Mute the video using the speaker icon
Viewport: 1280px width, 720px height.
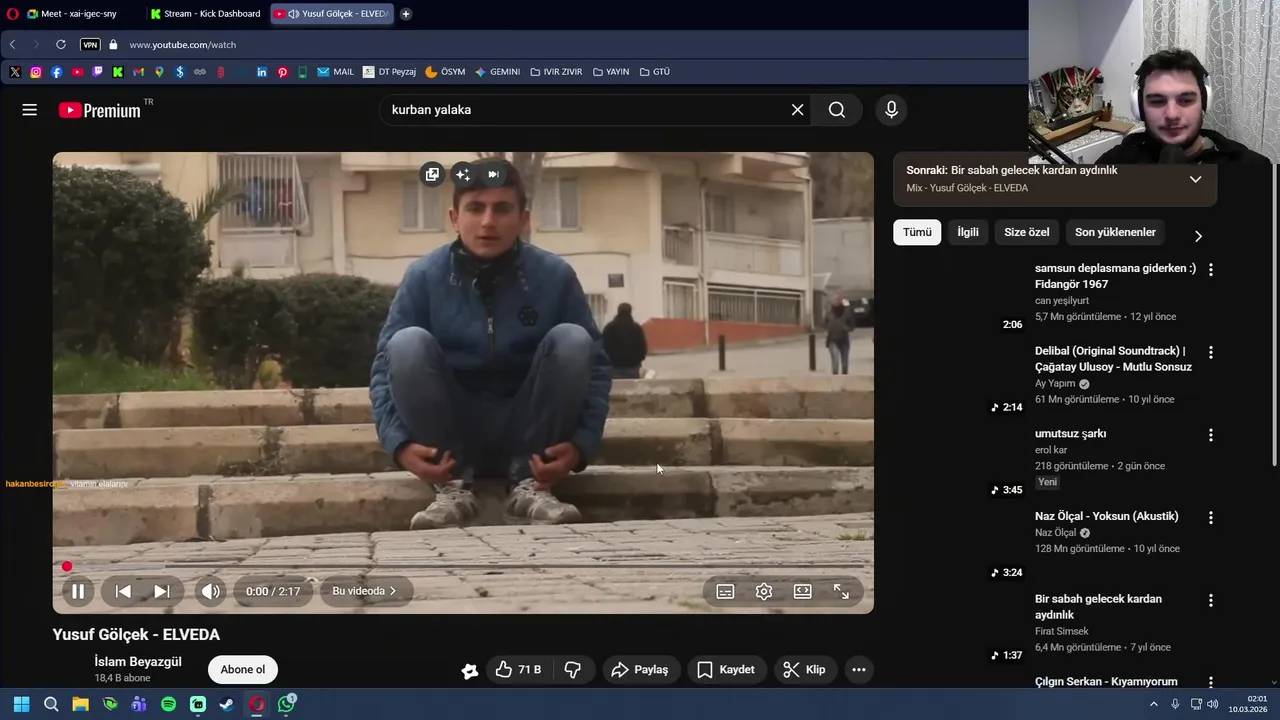(x=210, y=591)
